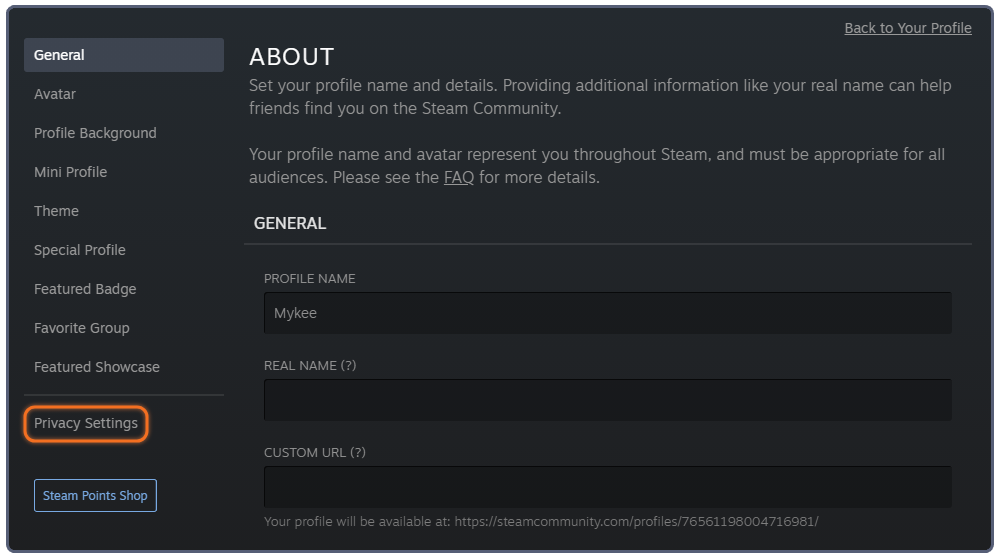
Task: Focus the Real Name text field
Action: [608, 399]
